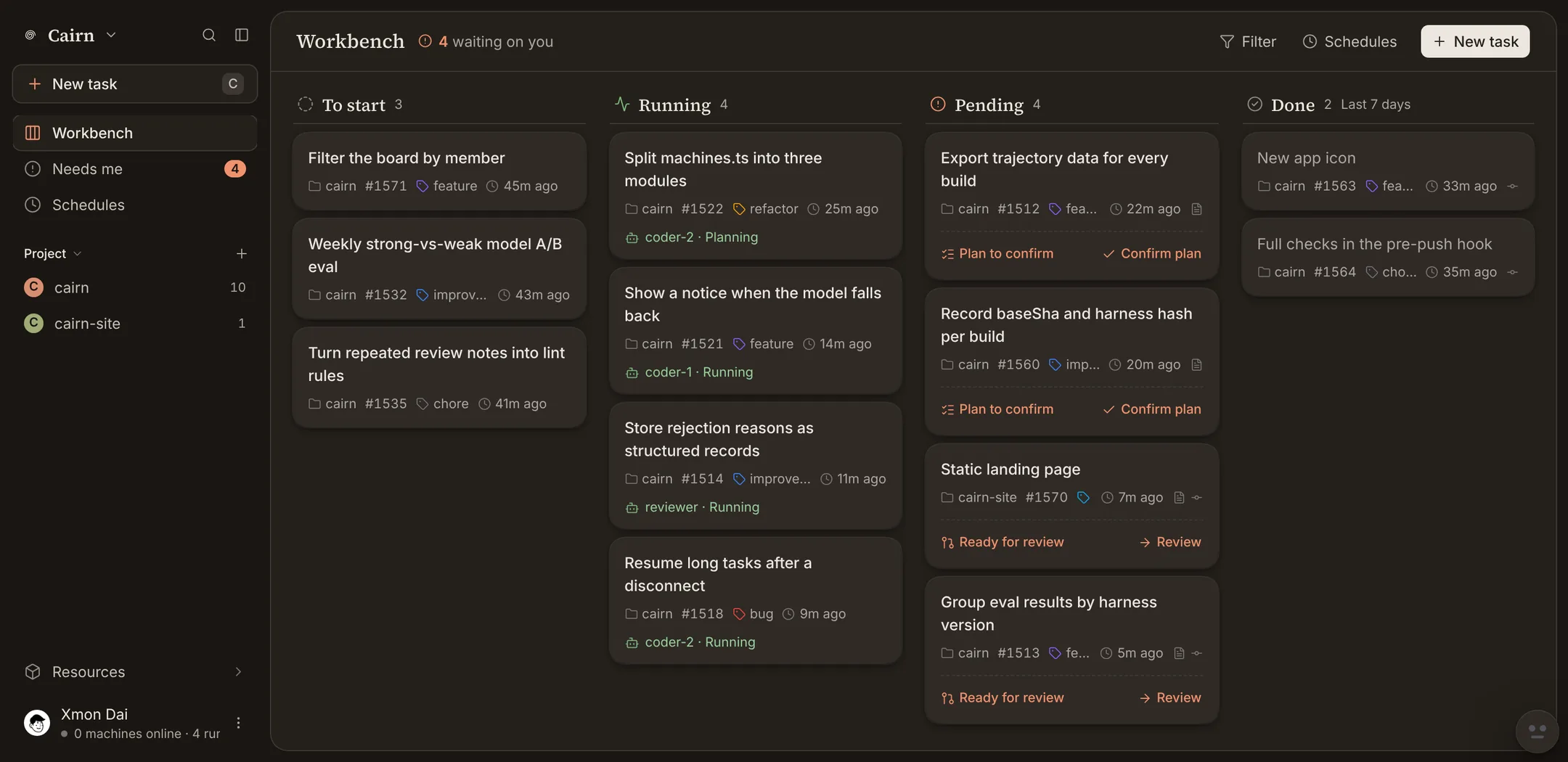Click the document icon on task #1560
The width and height of the screenshot is (1568, 762).
coord(1197,364)
